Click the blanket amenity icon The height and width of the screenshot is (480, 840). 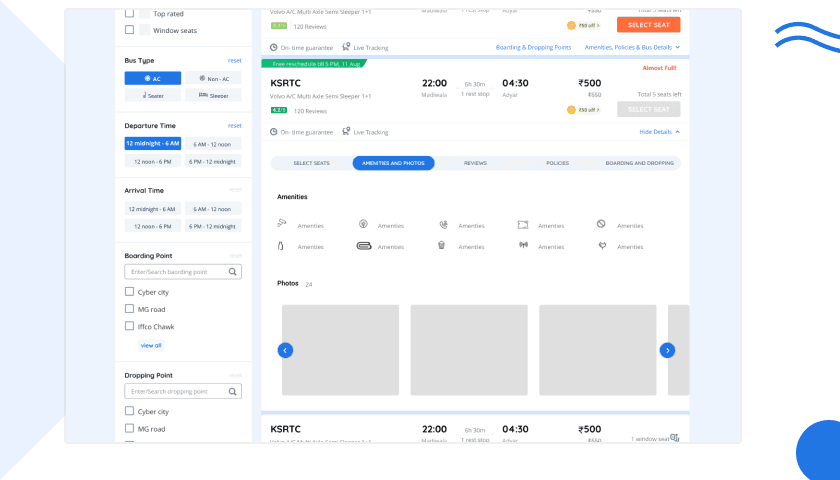pyautogui.click(x=364, y=246)
